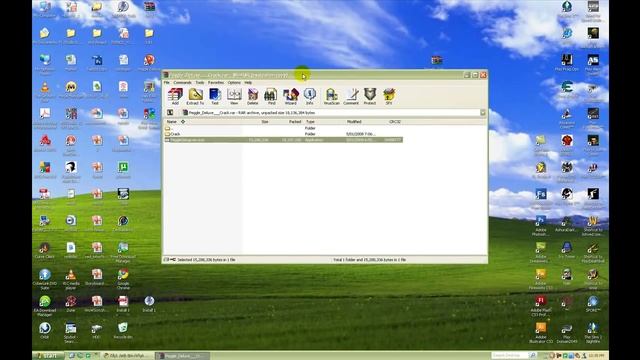Sort by the Packed column header
Screen dimensions: 640x360
(x=295, y=122)
